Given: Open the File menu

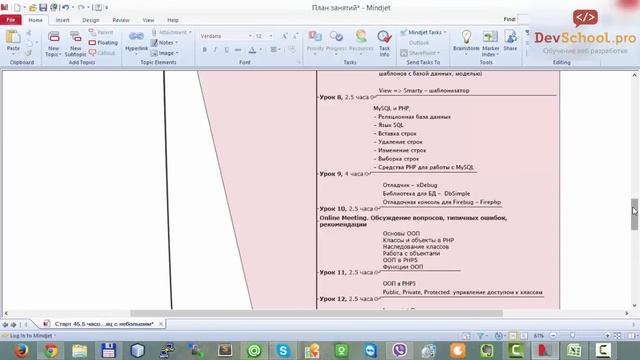Looking at the screenshot, I should coord(11,20).
